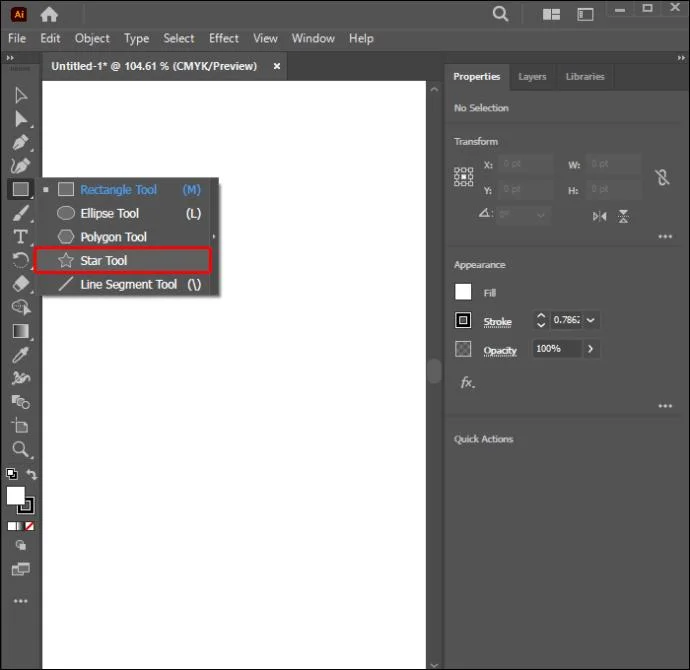Open more Transform options
690x670 pixels.
click(665, 237)
